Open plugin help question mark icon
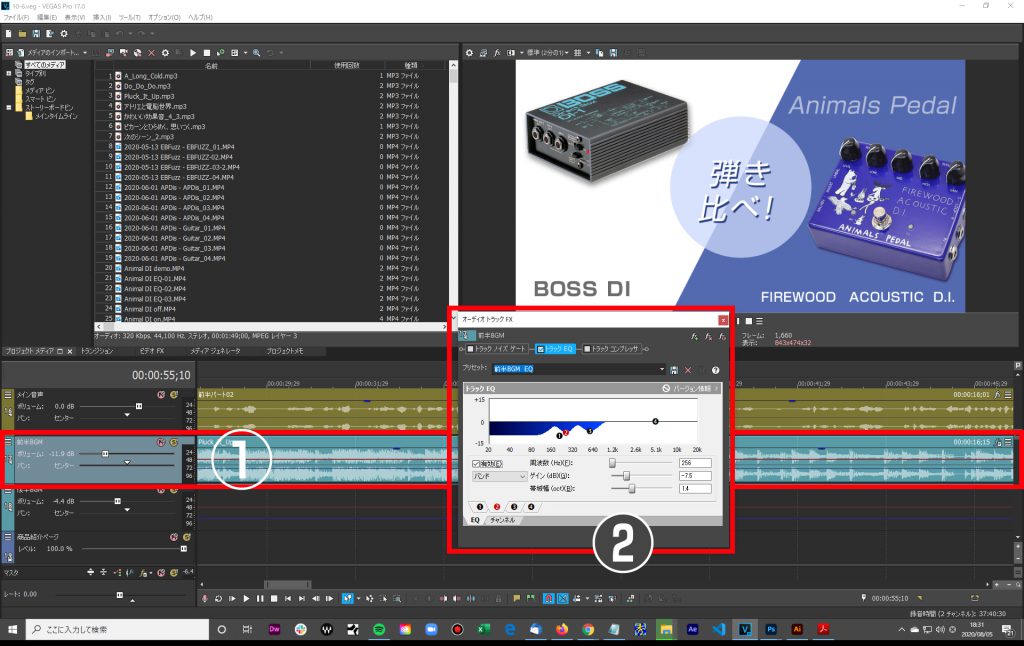1024x646 pixels. [716, 370]
